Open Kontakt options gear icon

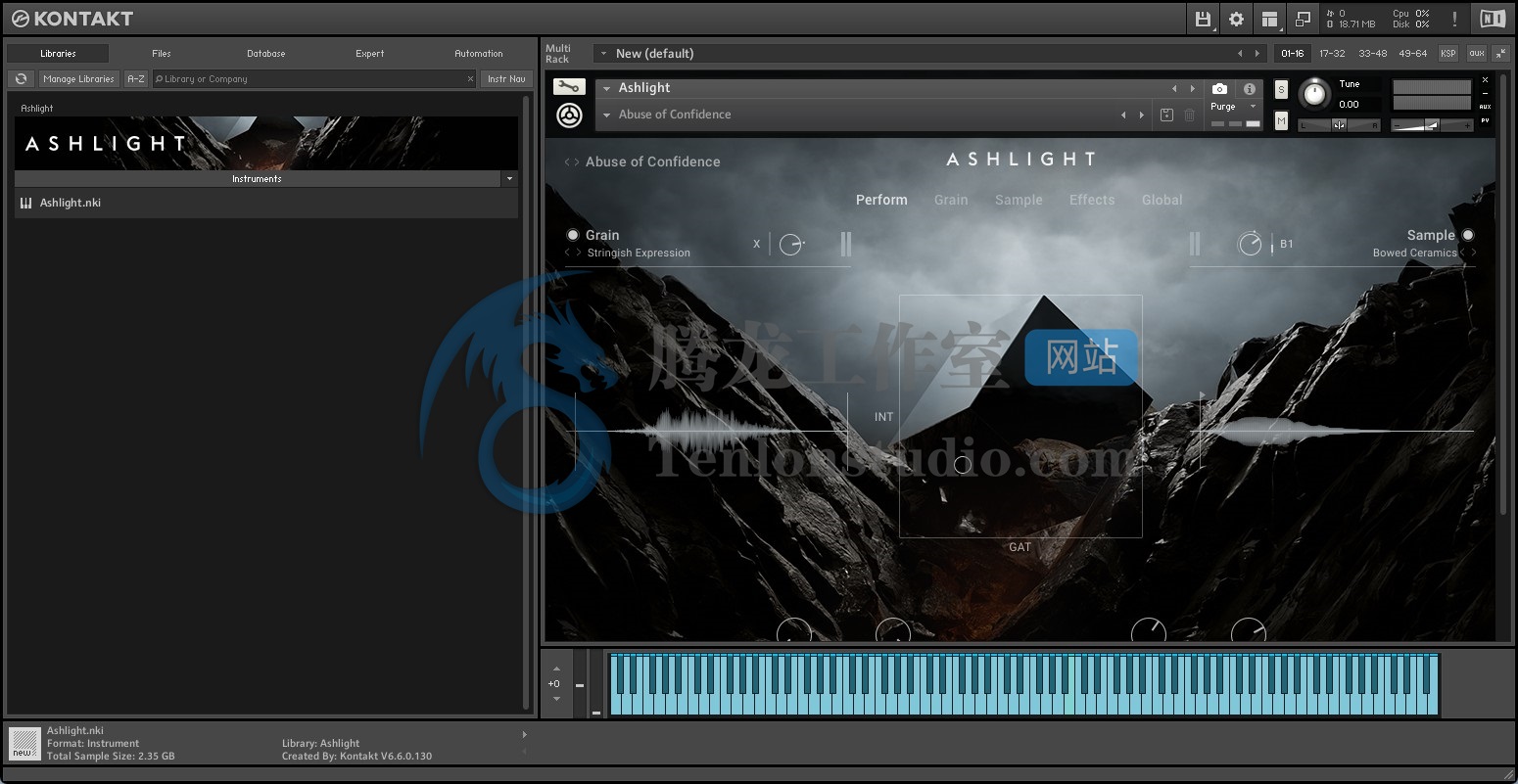click(x=1236, y=19)
